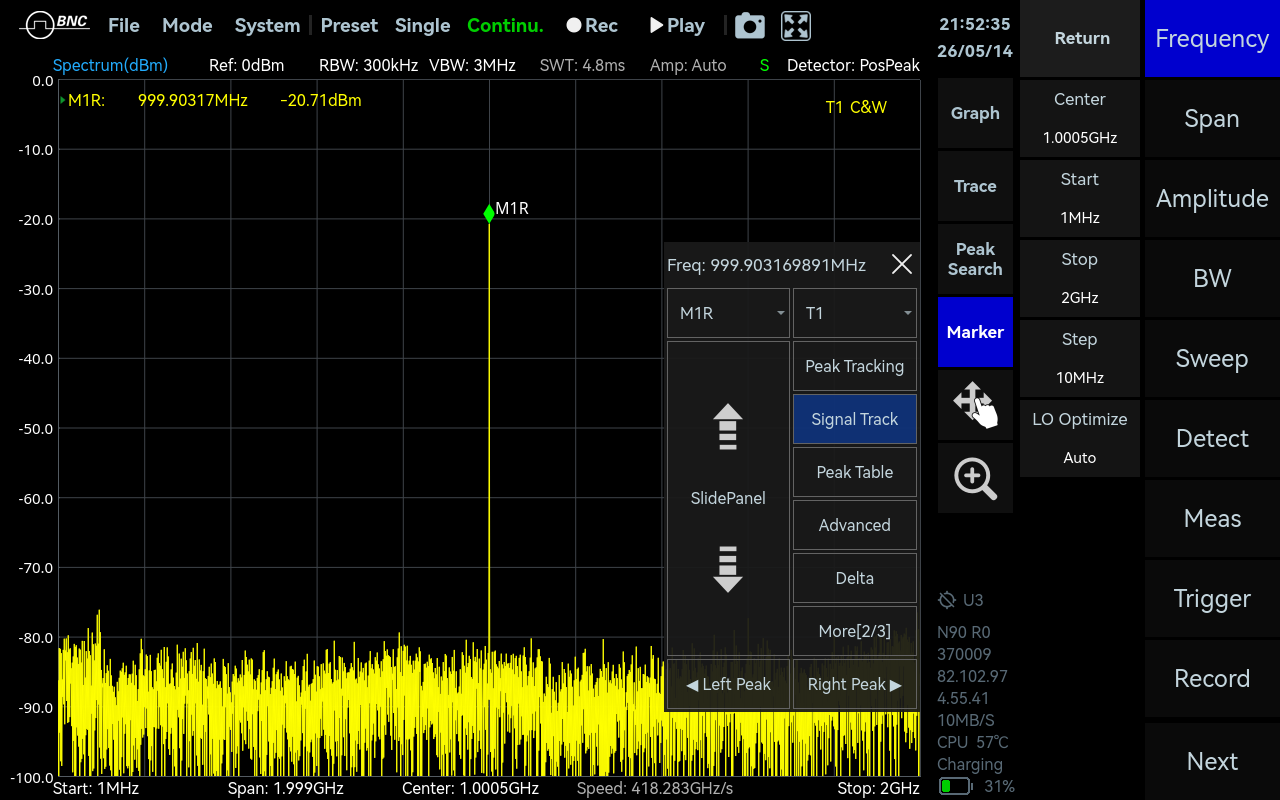Edit the Stop frequency 2GHz field
1280x800 pixels.
coord(1080,278)
